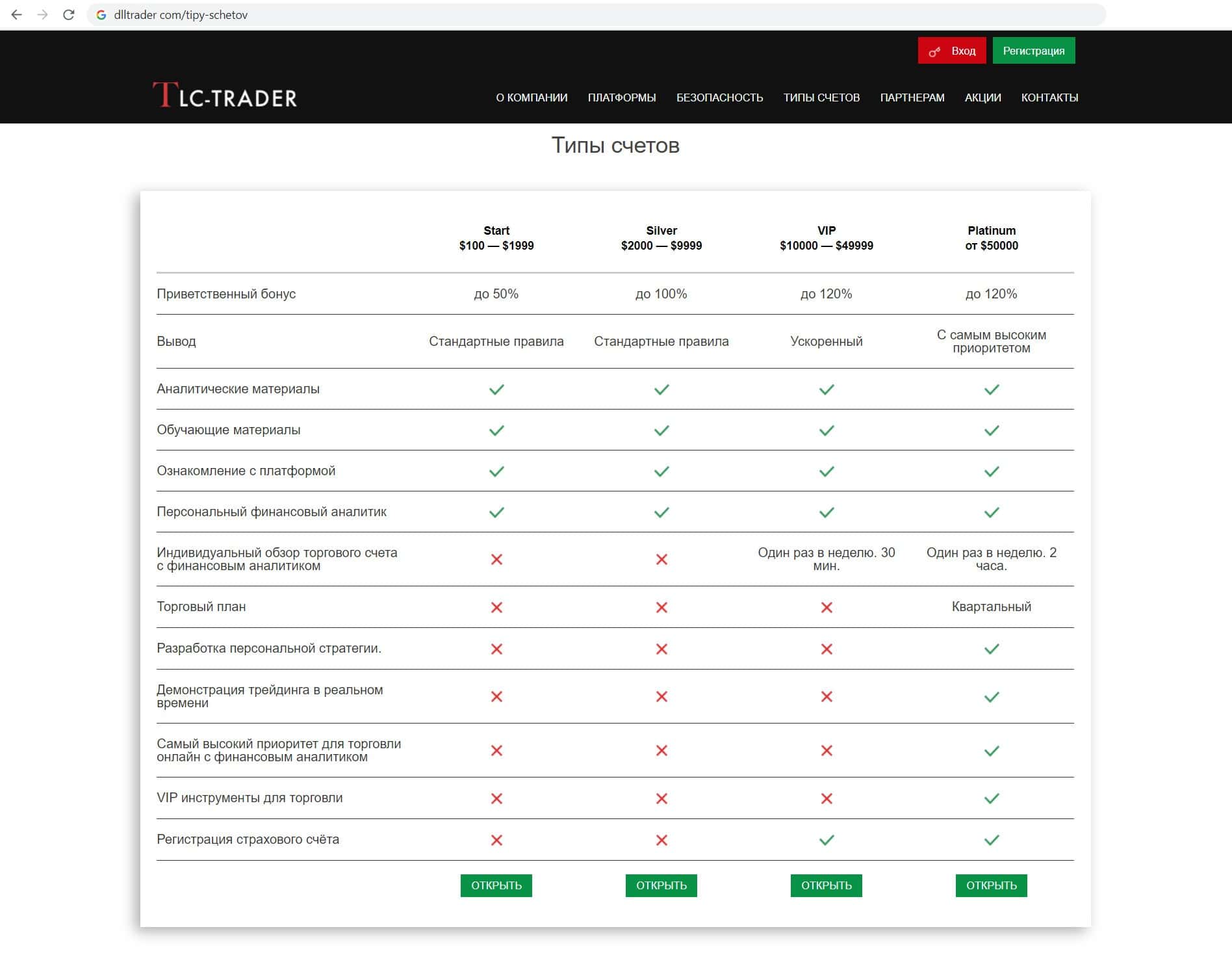Screen dimensions: 1232x979
Task: Click the browser back arrow
Action: coord(17,14)
